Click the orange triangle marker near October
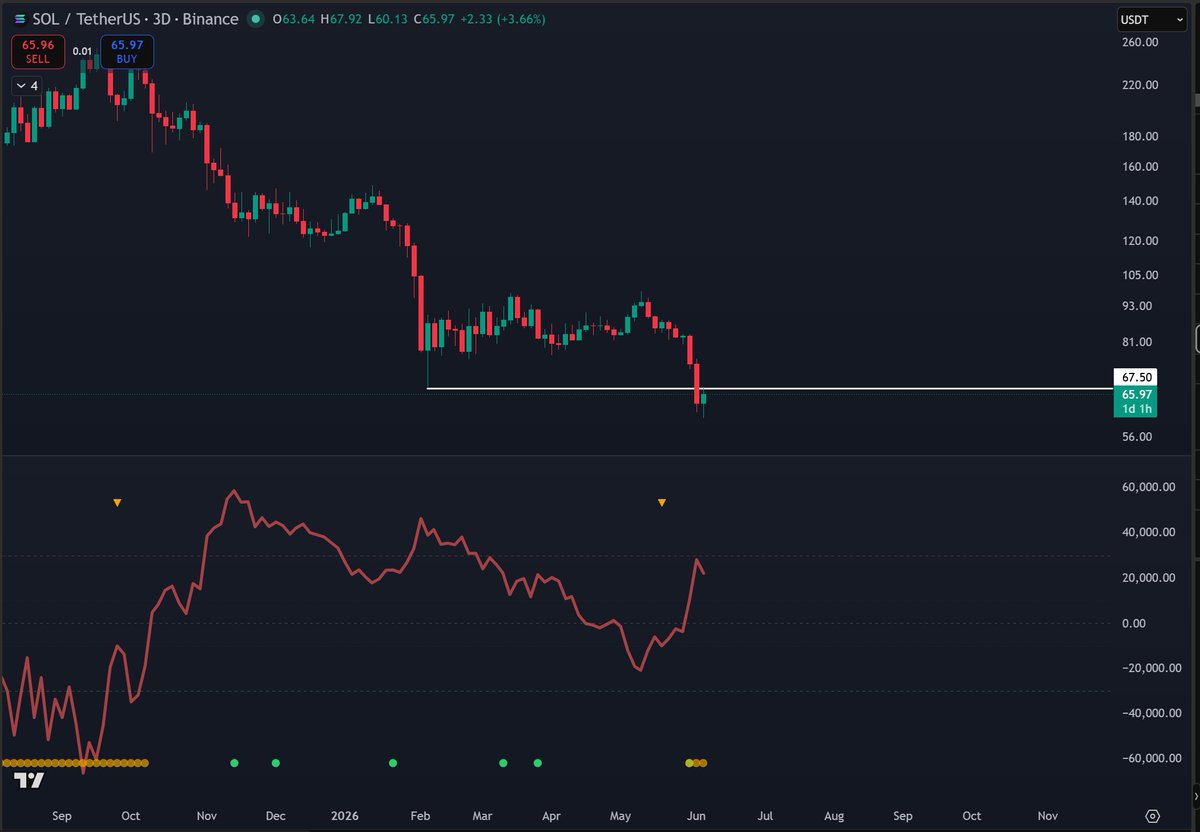Viewport: 1200px width, 832px height. 117,502
